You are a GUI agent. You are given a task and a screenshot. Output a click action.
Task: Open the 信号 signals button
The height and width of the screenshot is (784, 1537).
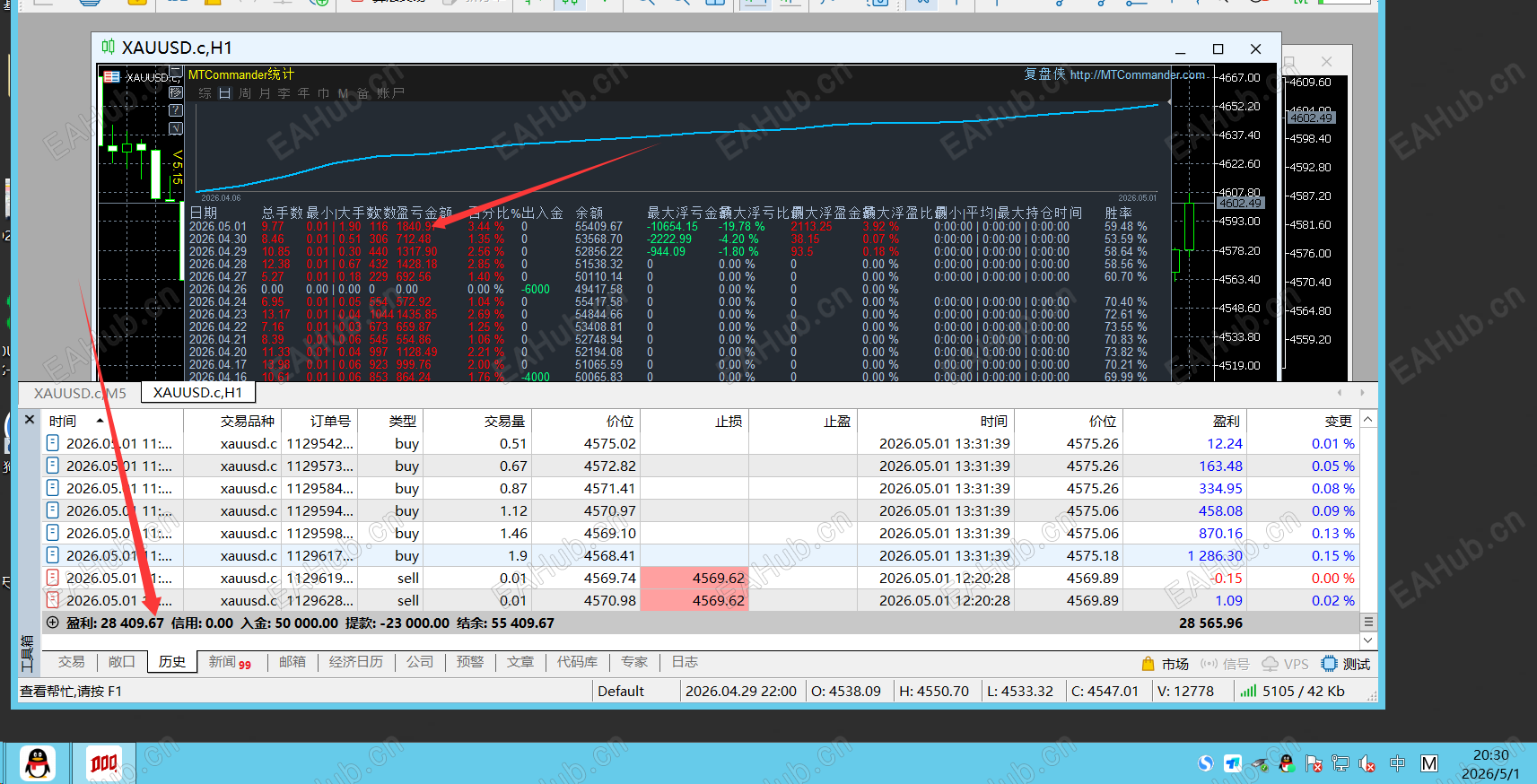coord(1225,664)
